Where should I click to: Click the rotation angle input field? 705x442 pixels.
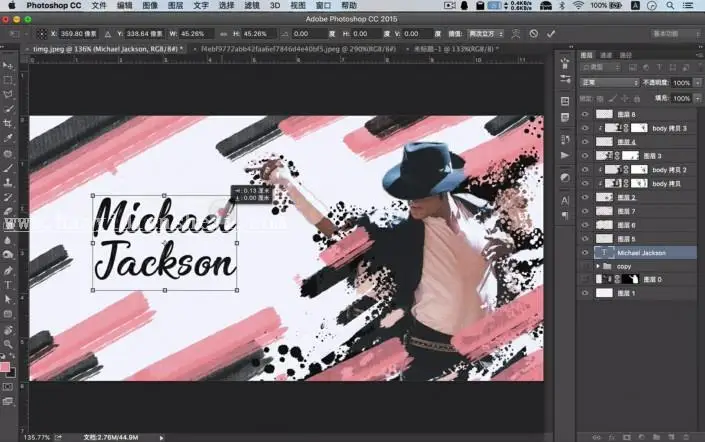pyautogui.click(x=310, y=34)
